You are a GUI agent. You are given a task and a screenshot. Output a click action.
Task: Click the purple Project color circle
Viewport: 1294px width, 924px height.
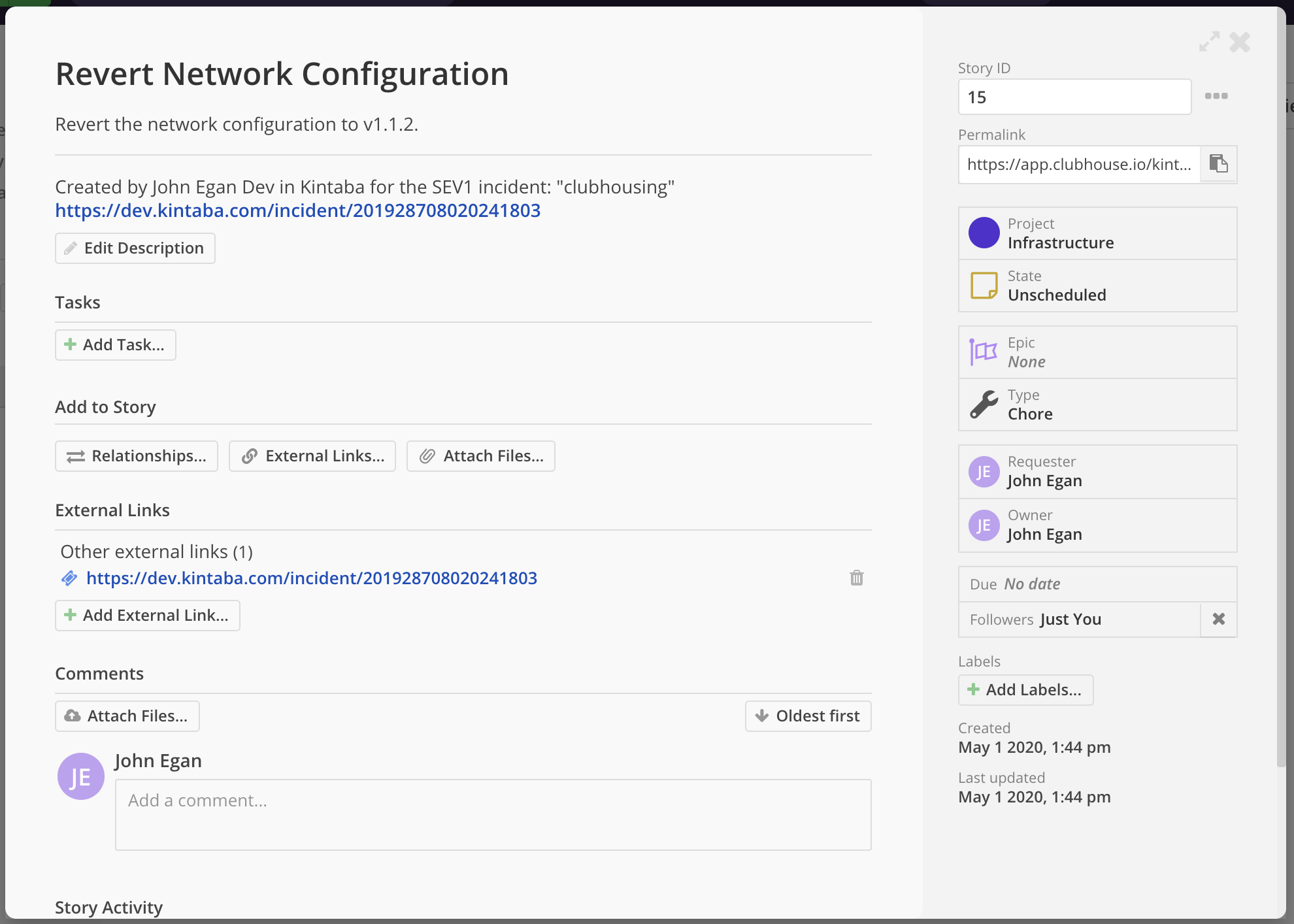point(983,233)
